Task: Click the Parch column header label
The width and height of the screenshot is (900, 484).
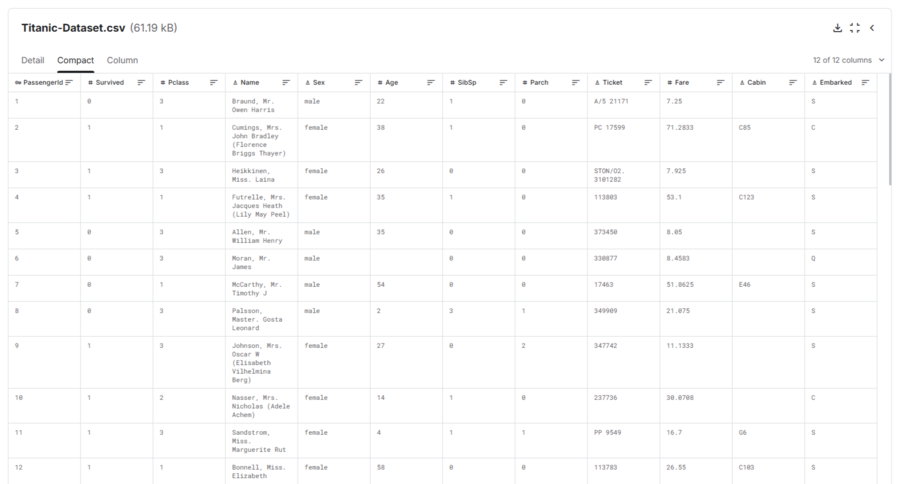Action: tap(539, 83)
